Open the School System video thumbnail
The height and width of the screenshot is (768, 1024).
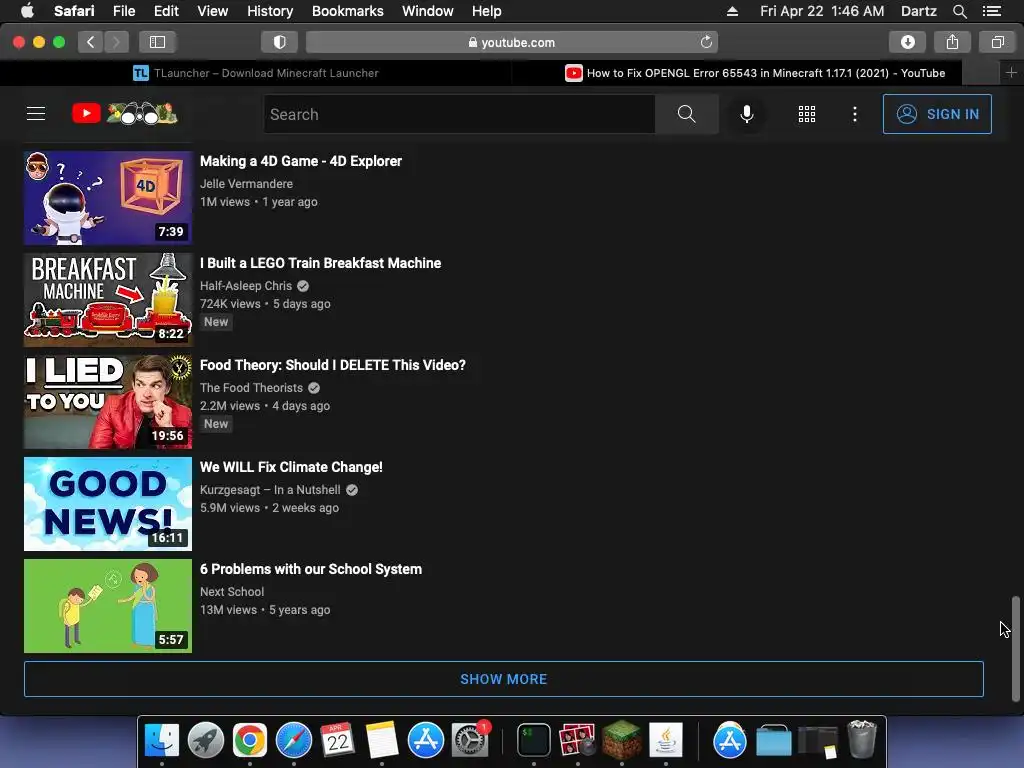click(x=108, y=605)
